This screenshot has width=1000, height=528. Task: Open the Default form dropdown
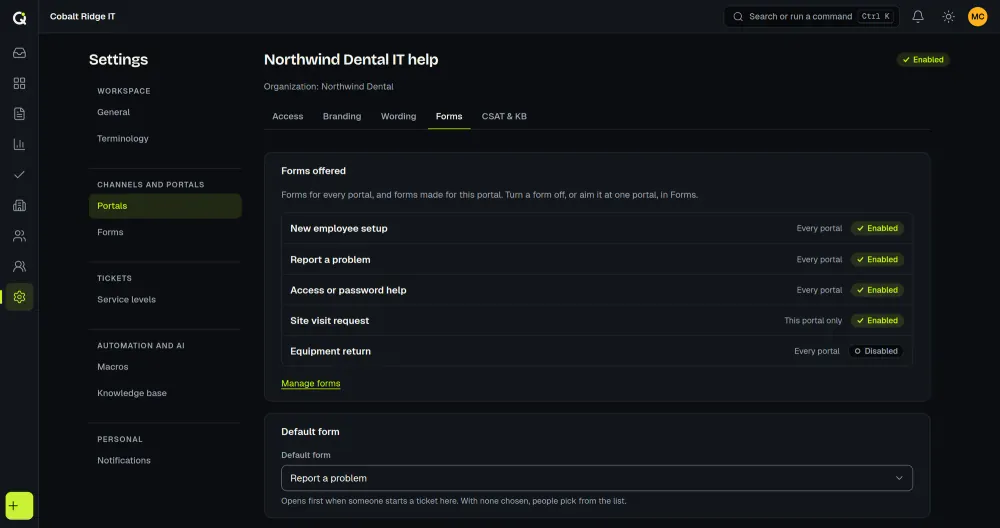(596, 478)
